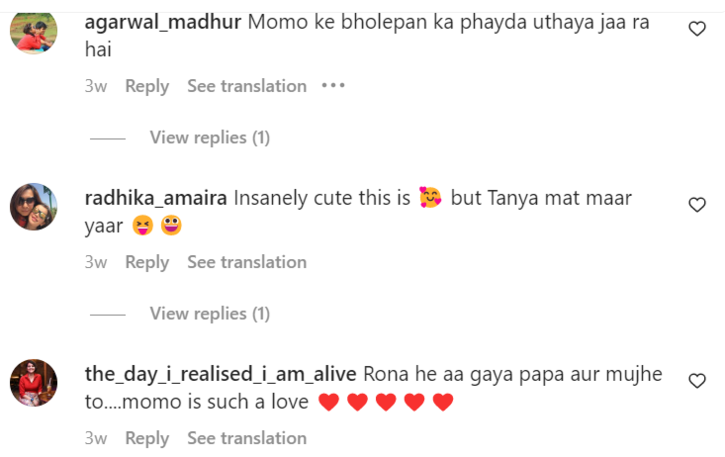
Task: Click the 3w timestamp on agarwal_madhur's comment
Action: [x=96, y=86]
